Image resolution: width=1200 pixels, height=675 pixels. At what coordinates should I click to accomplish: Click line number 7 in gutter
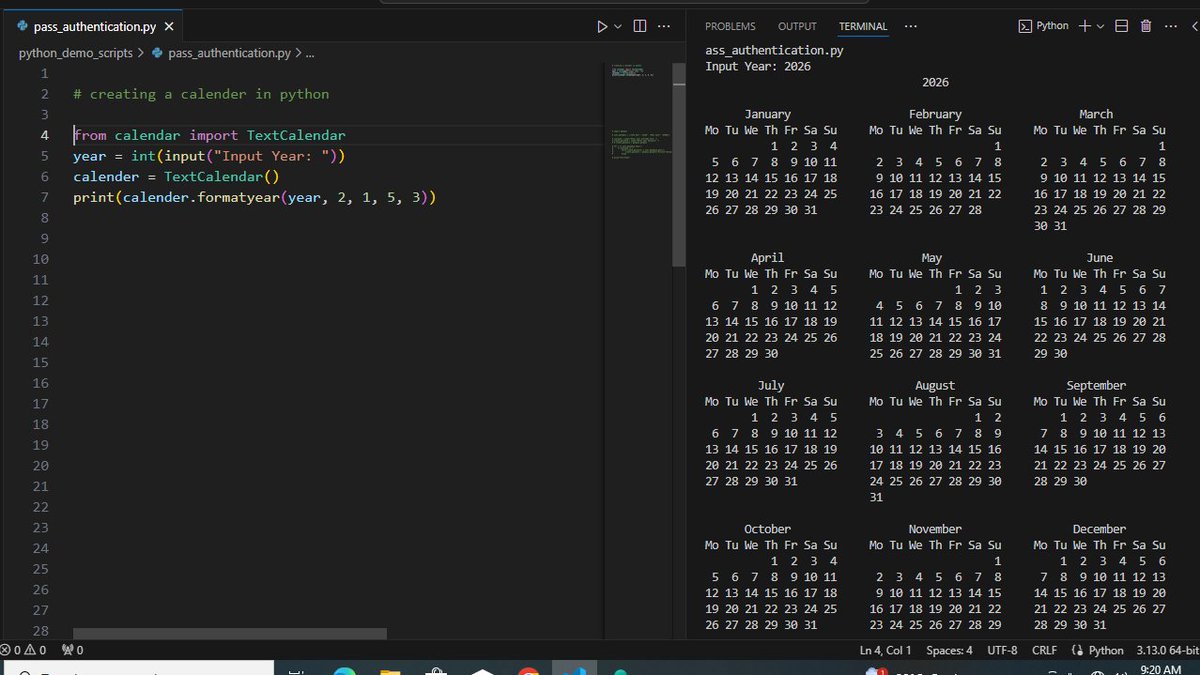coord(44,197)
